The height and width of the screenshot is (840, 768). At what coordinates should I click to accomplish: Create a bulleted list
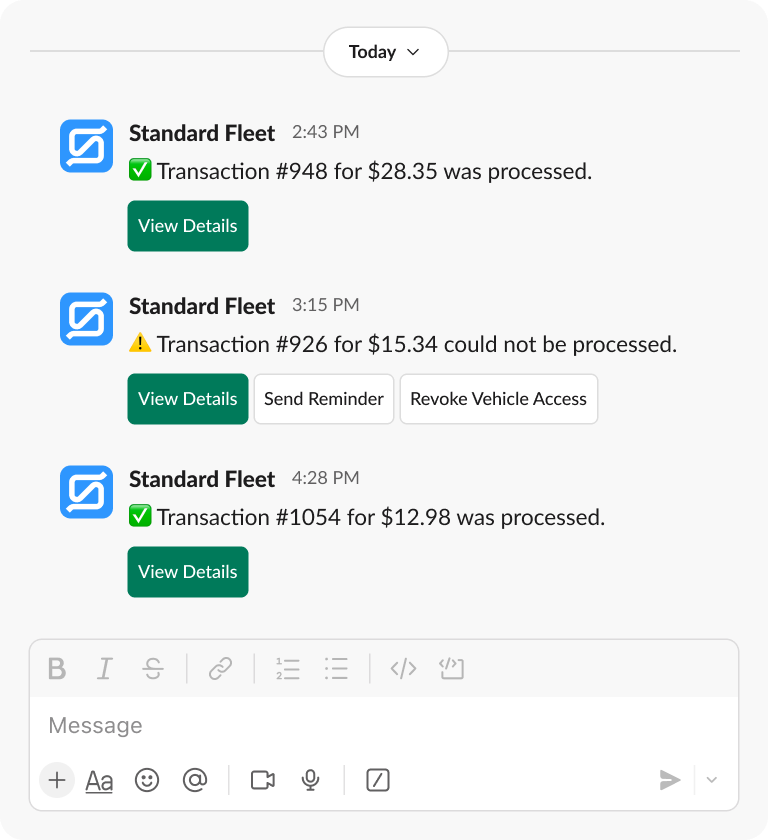click(336, 668)
